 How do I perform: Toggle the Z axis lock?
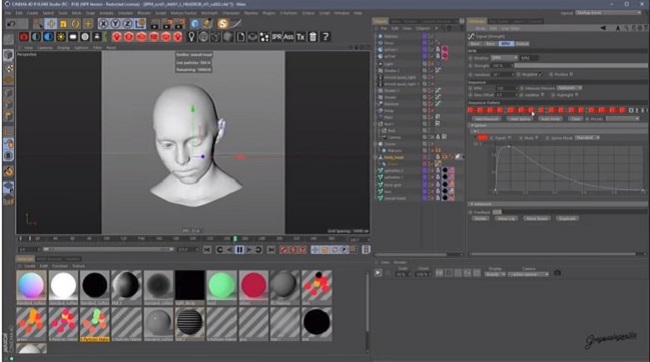click(x=128, y=24)
